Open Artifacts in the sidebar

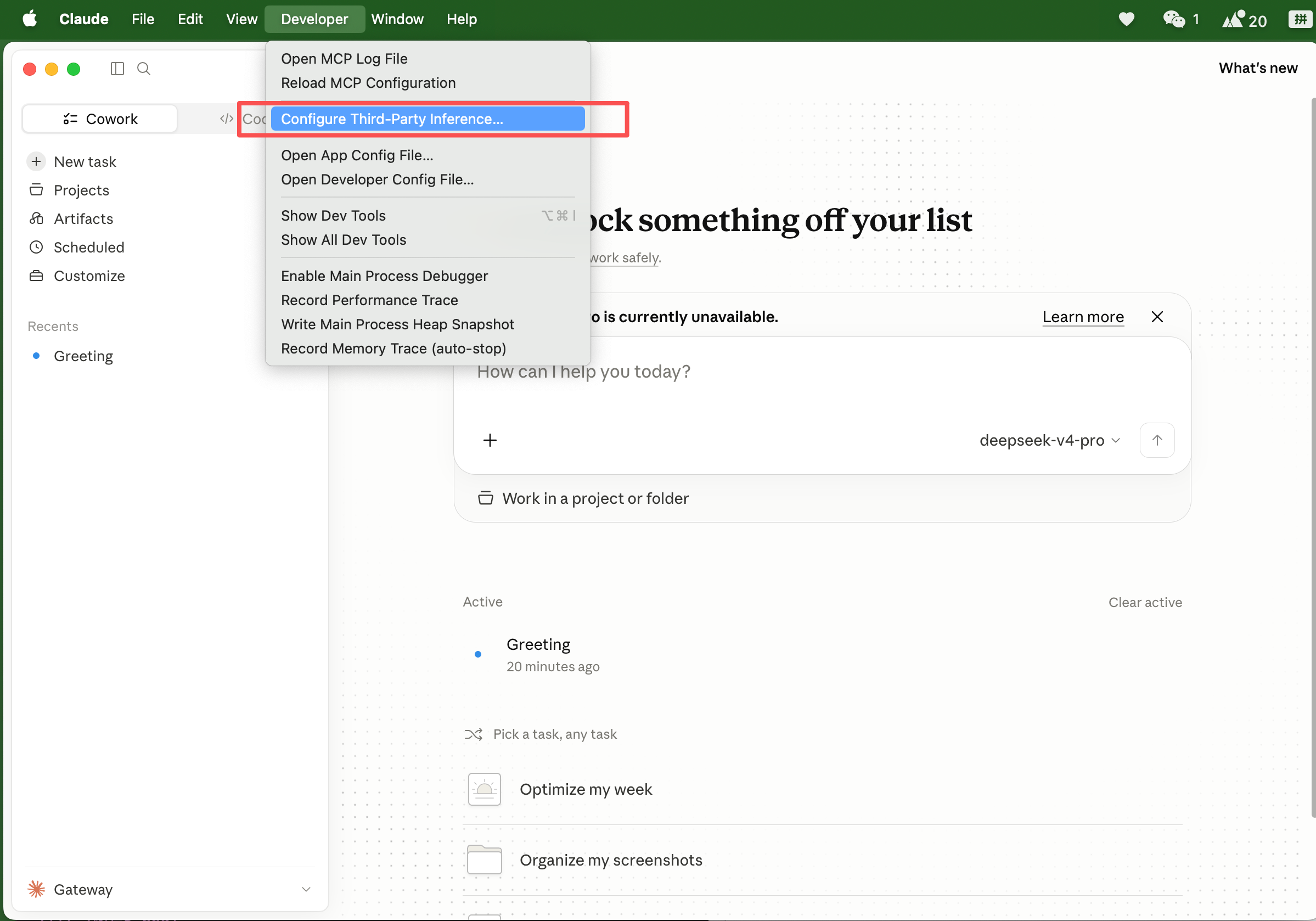(83, 218)
